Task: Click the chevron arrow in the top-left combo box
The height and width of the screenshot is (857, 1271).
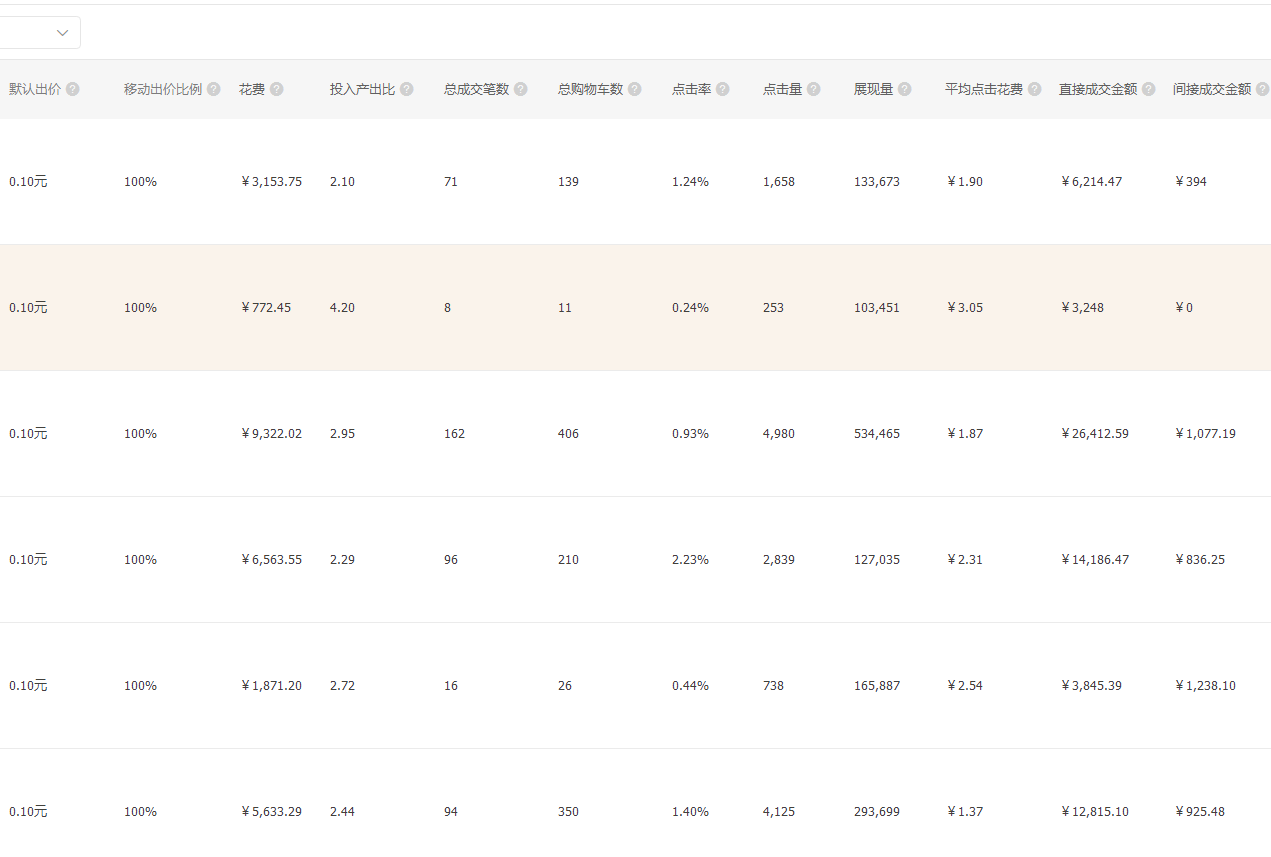Action: click(x=63, y=32)
